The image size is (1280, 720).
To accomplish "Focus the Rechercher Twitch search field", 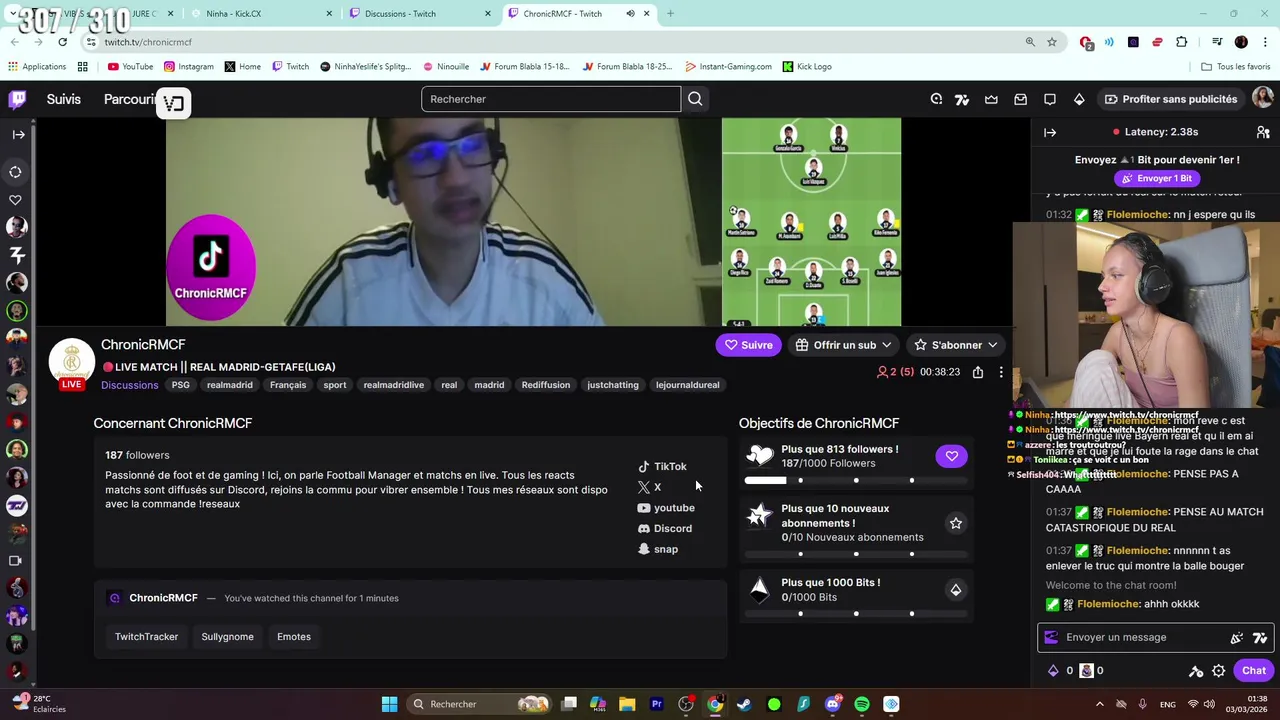I will (551, 99).
